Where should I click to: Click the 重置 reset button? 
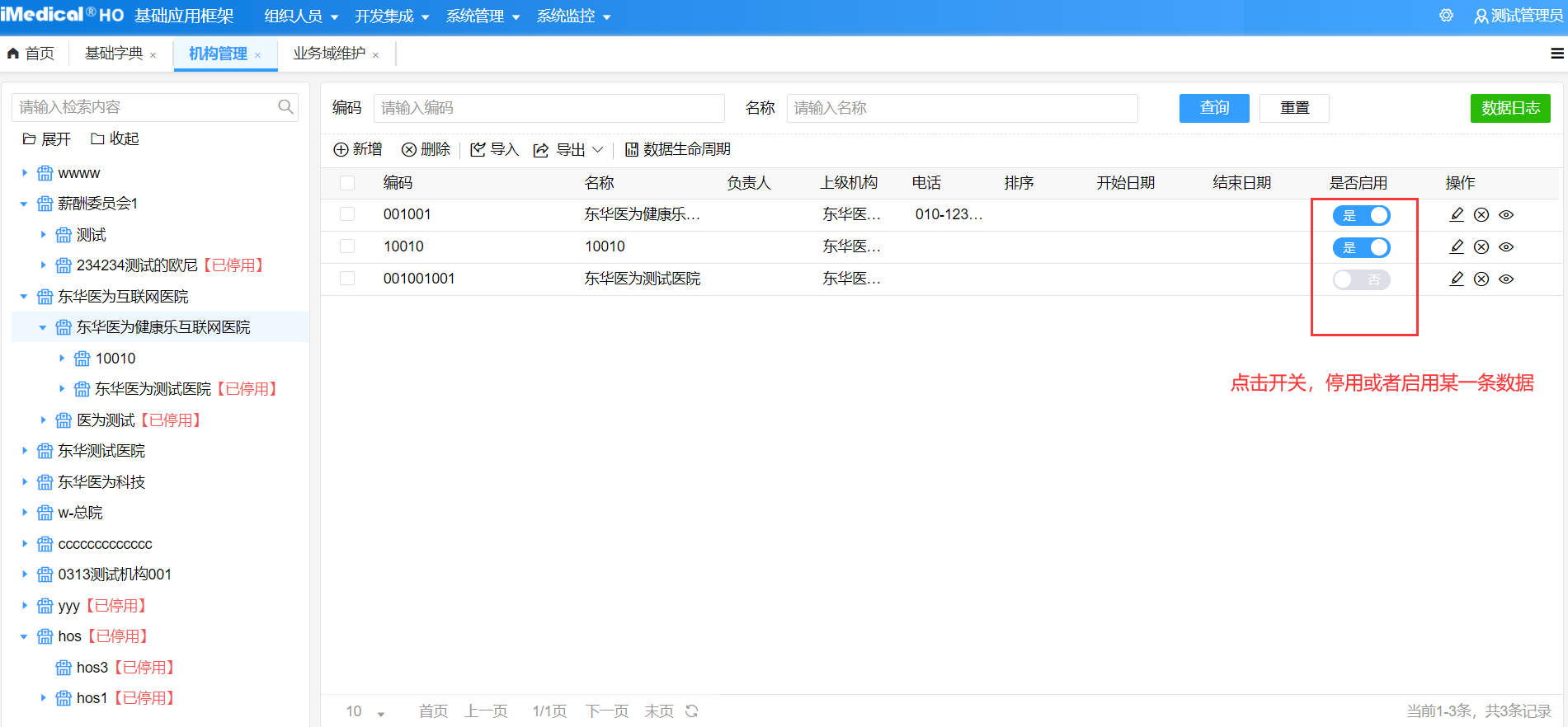coord(1294,108)
